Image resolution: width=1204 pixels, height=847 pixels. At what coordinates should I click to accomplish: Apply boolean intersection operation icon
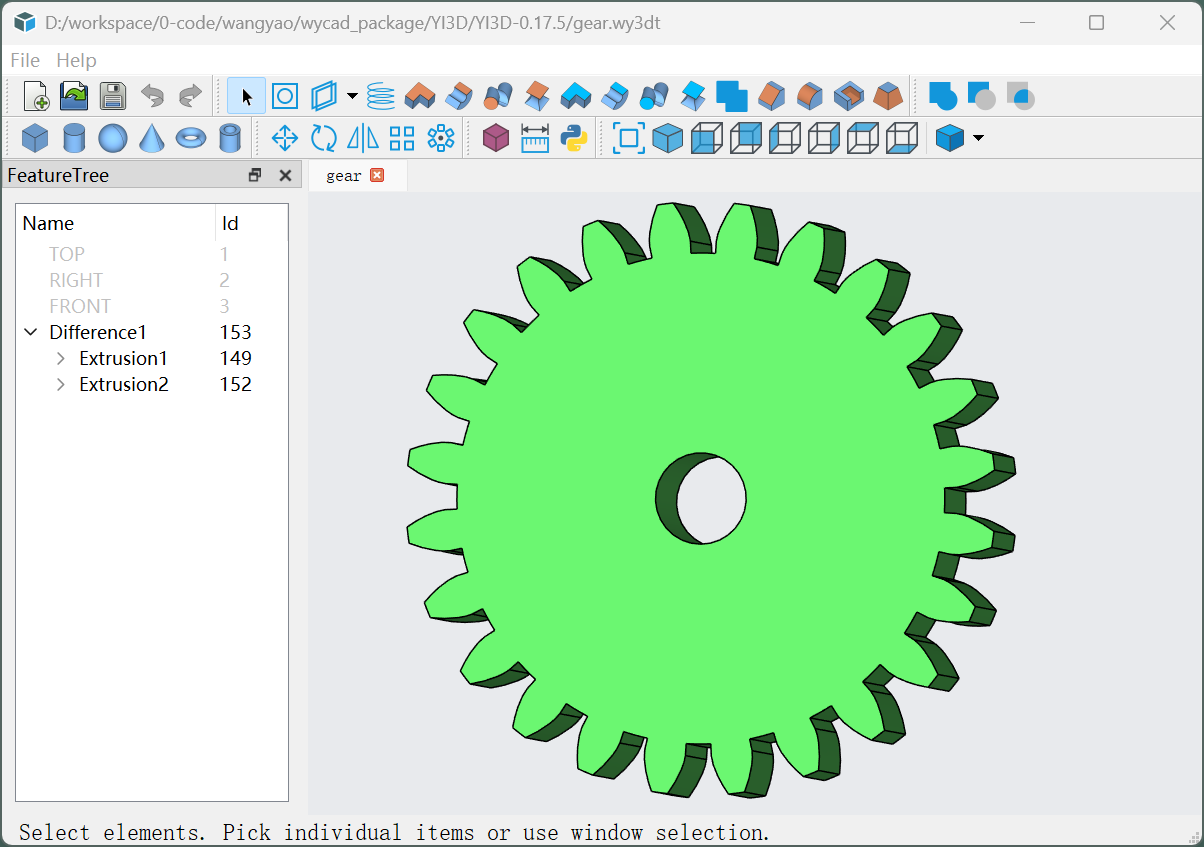(1020, 96)
